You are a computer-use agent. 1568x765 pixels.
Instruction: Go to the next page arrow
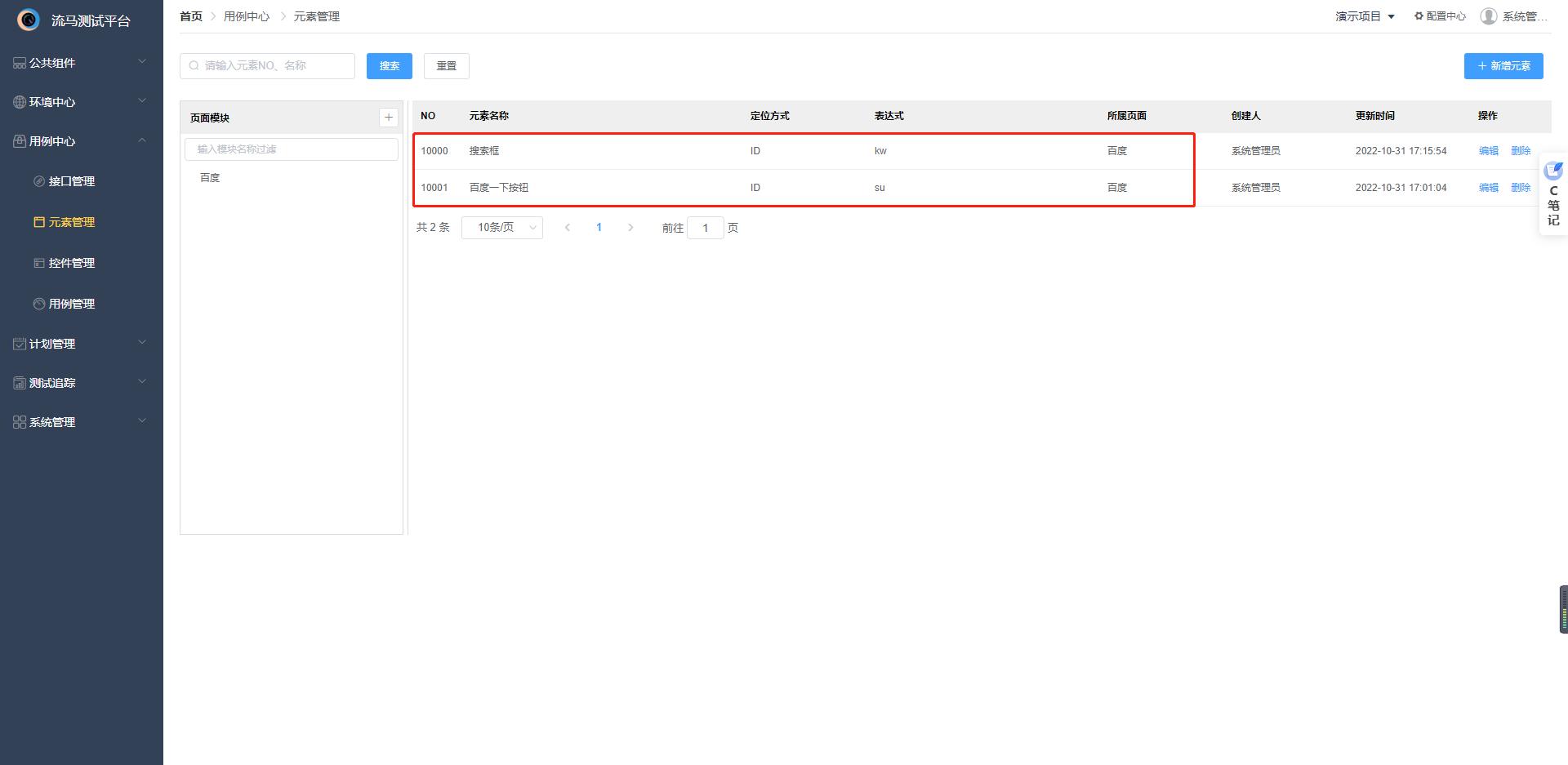pos(630,228)
